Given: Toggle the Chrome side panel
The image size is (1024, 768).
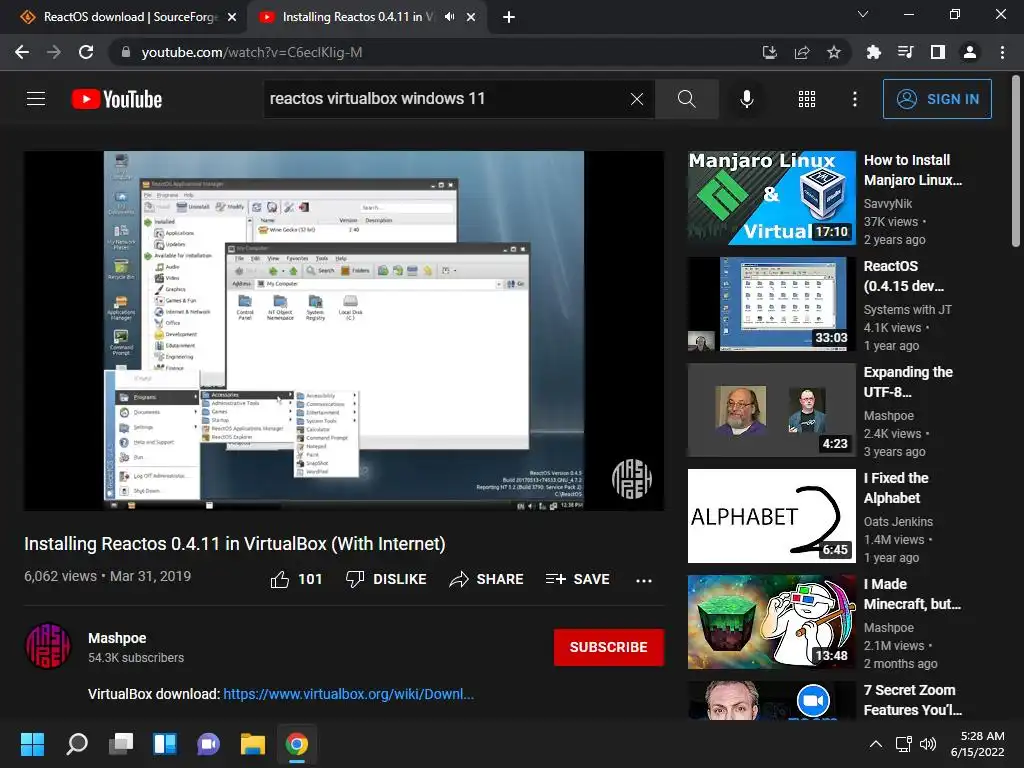Looking at the screenshot, I should click(938, 52).
